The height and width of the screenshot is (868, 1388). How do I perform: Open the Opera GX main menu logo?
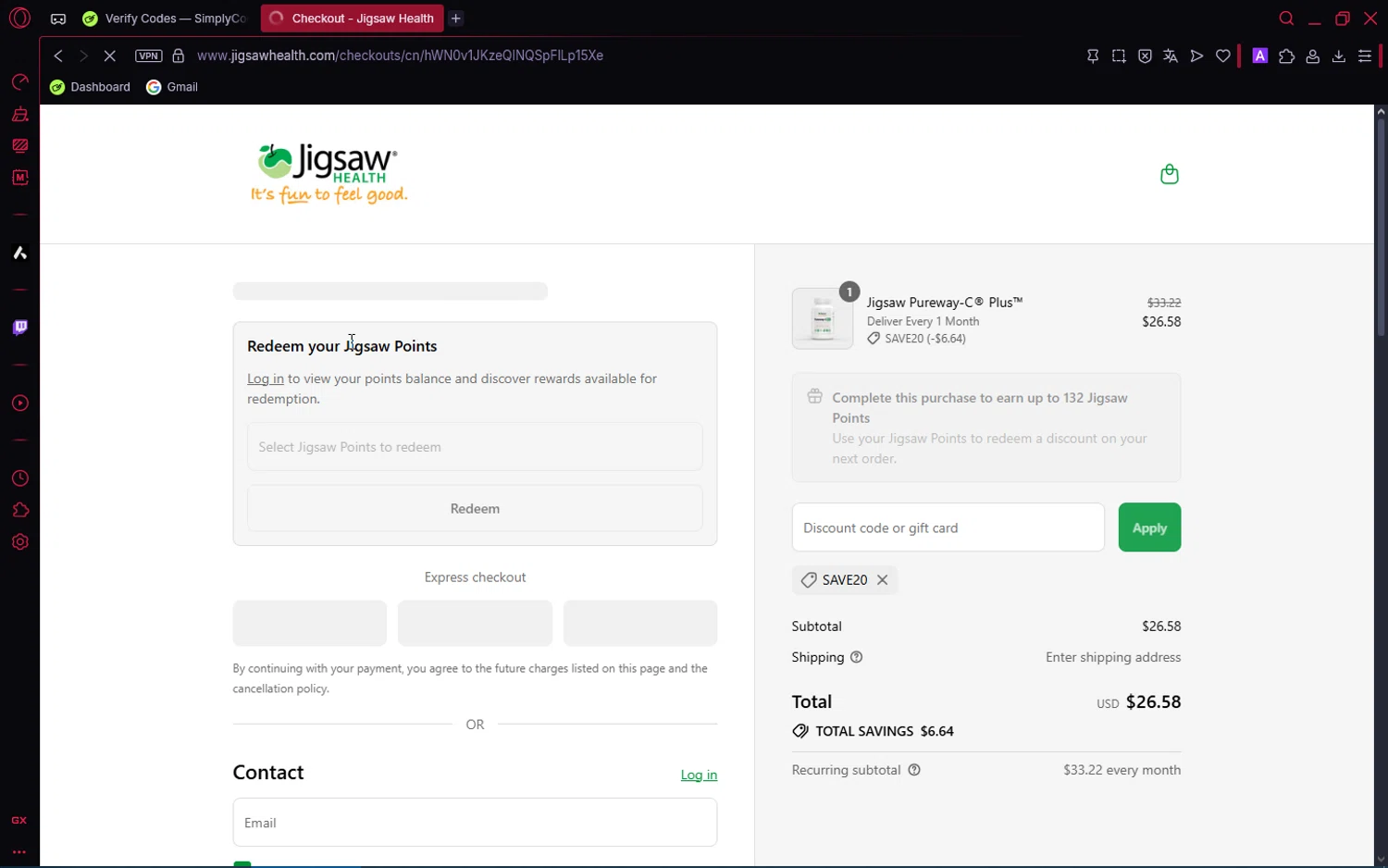coord(19,18)
